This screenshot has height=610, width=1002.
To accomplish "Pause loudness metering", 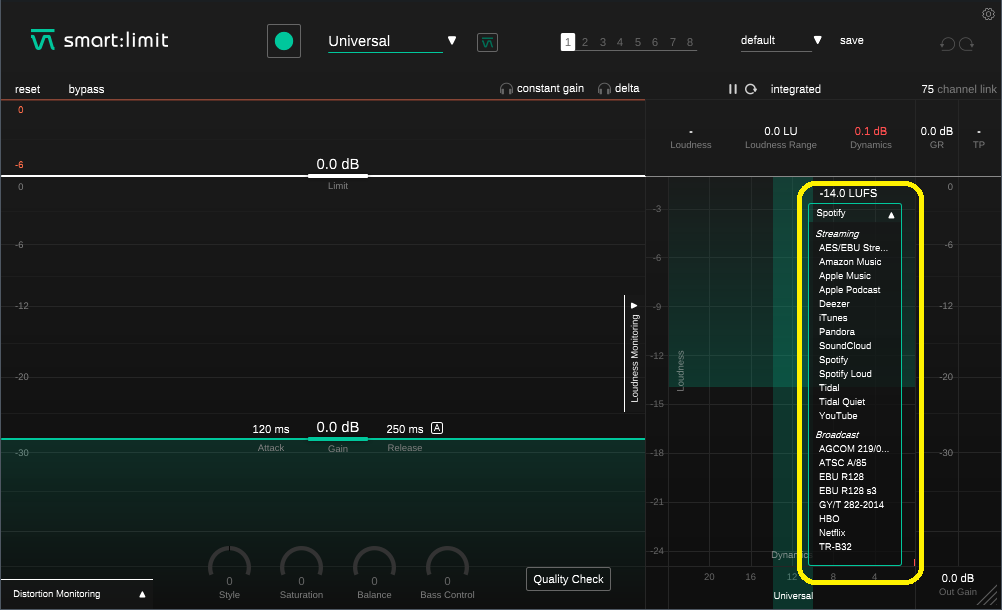I will (x=732, y=89).
